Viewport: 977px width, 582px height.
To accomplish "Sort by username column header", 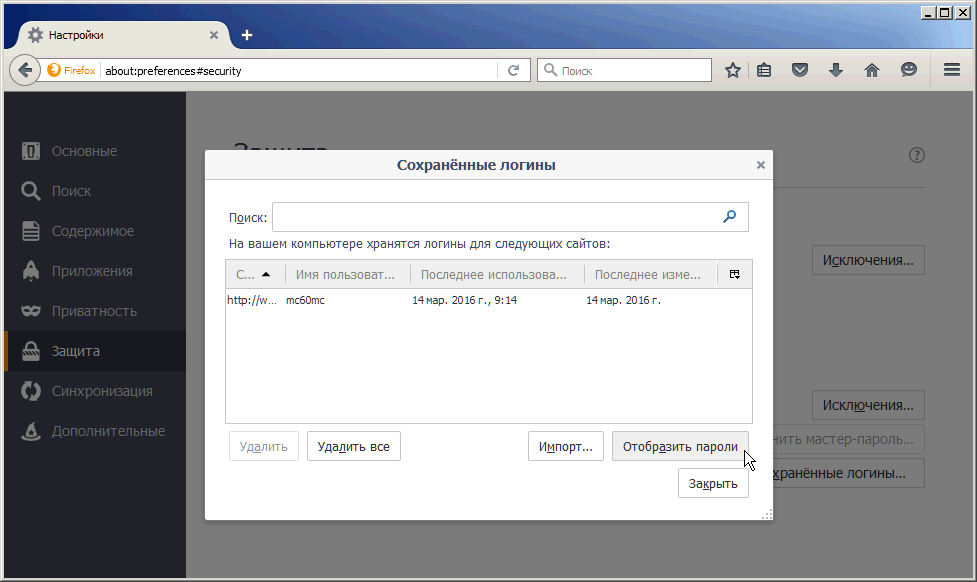I will coord(346,274).
